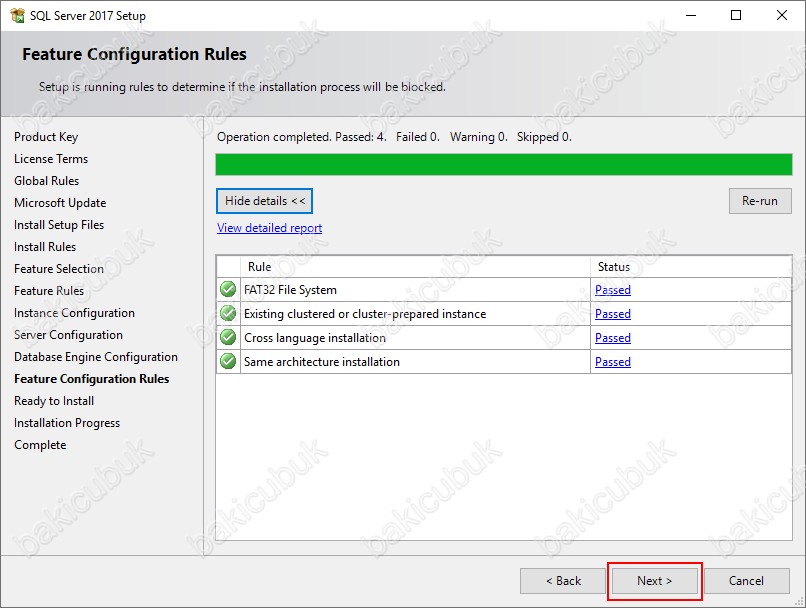Viewport: 806px width, 608px height.
Task: Select Install Setup Files step
Action: coord(59,225)
